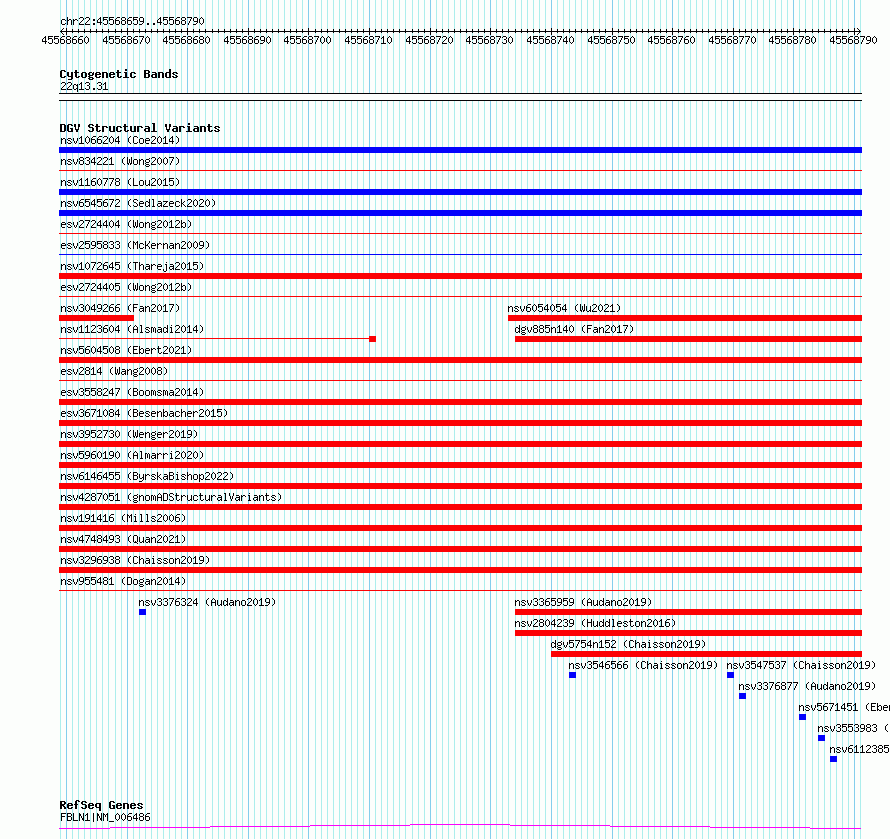Viewport: 890px width, 839px height.
Task: Open the esv2595833 (McKernan2009) label
Action: [x=135, y=245]
